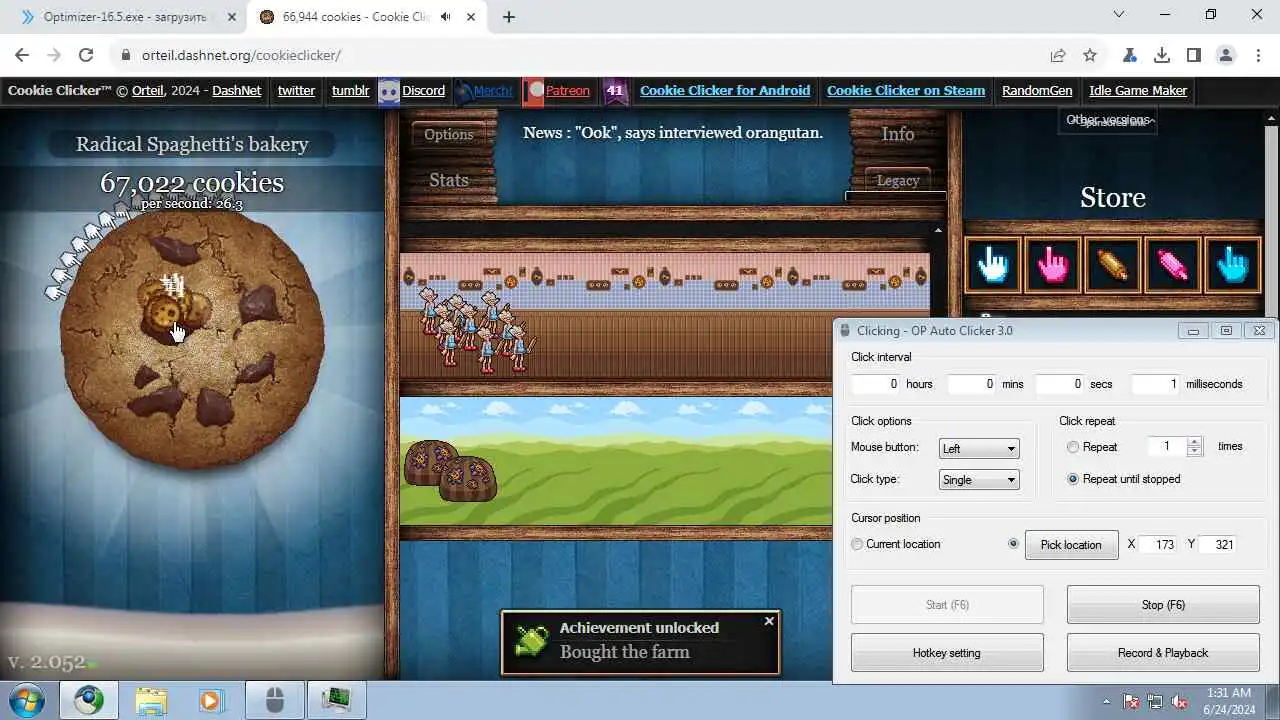Open the twitter link
Screen dimensions: 1280x720
tap(296, 90)
